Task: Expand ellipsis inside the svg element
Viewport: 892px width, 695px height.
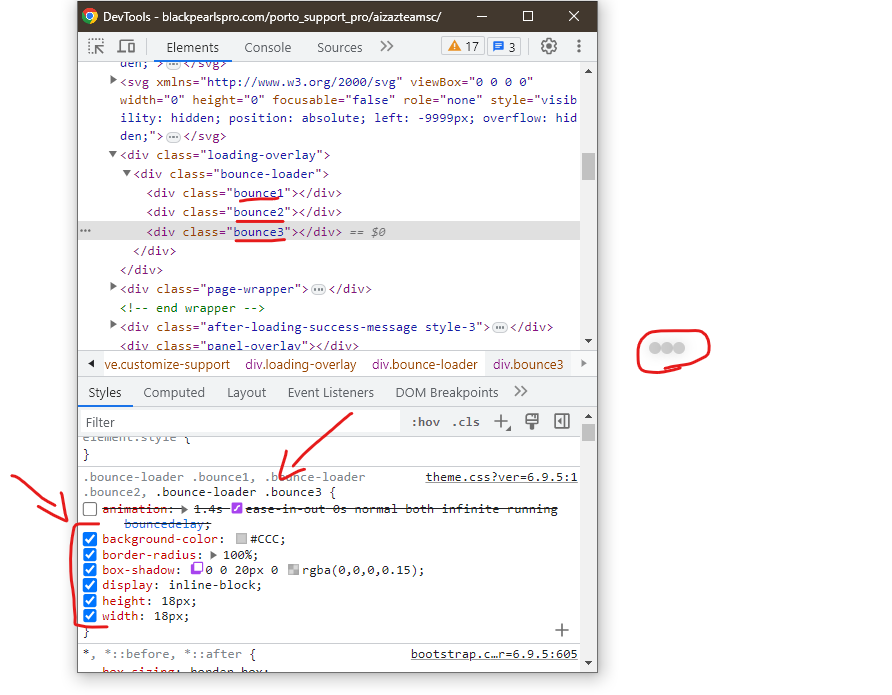Action: click(173, 137)
